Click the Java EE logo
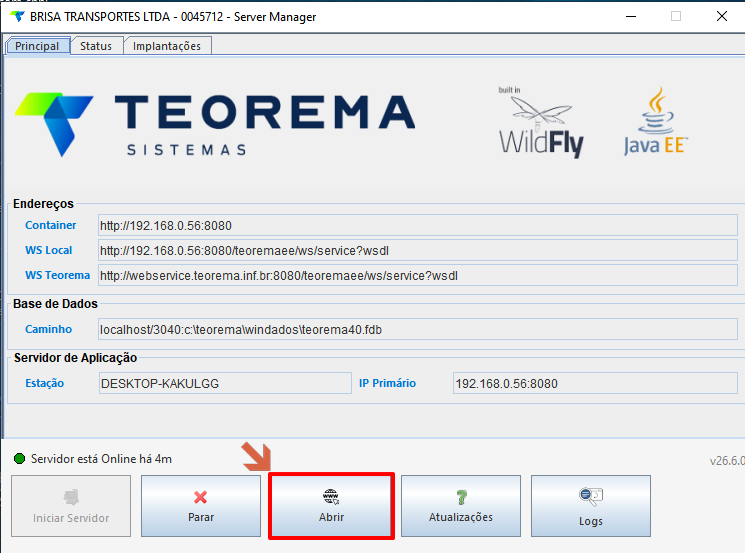 [x=655, y=122]
